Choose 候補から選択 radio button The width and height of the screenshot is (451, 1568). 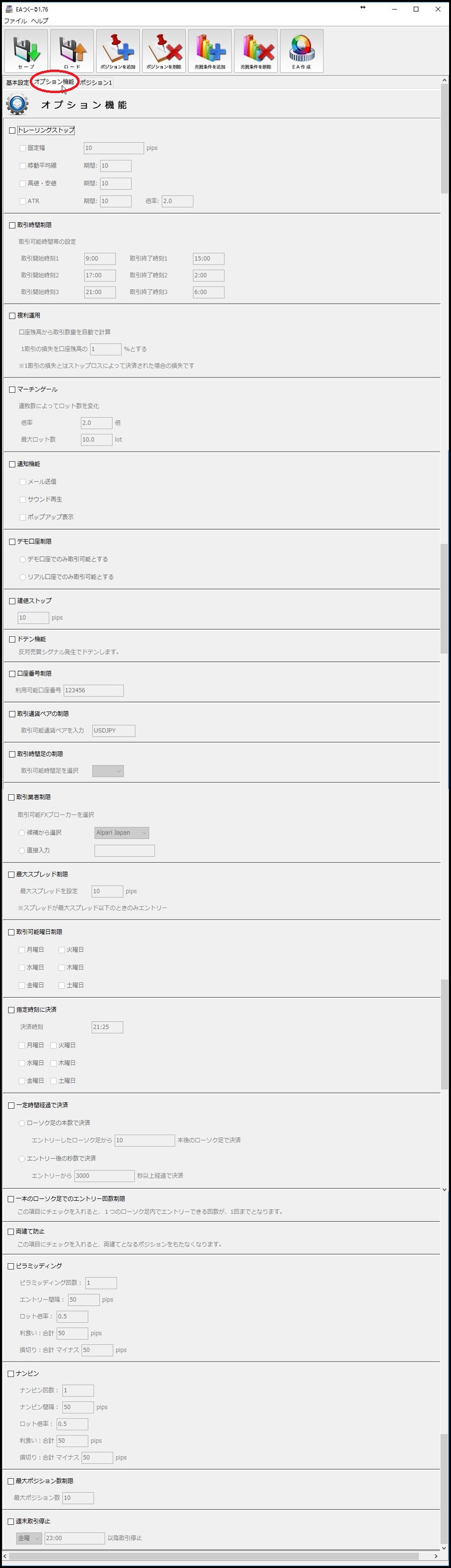[x=22, y=833]
